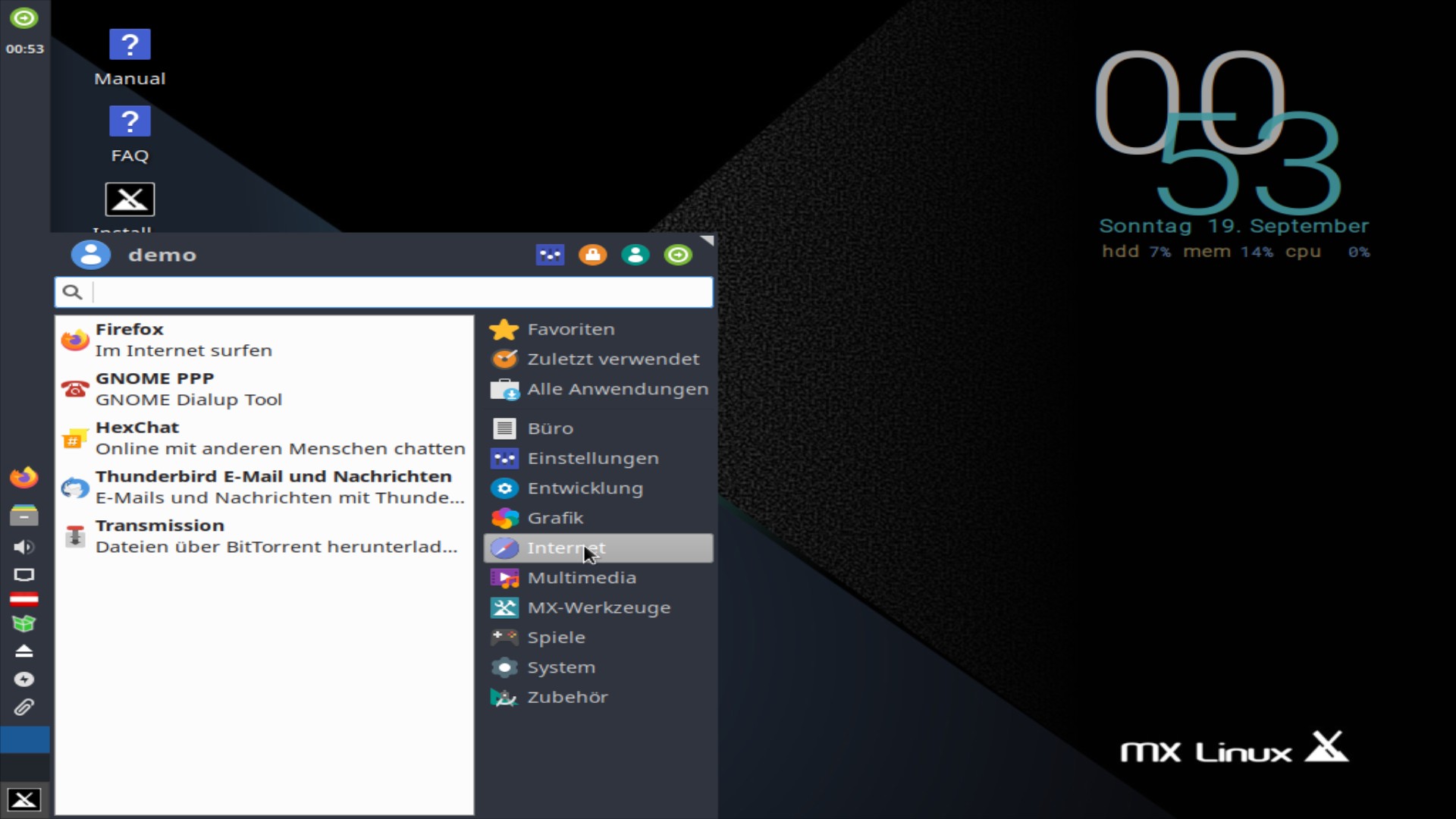Open the MX Package Installer green box icon
This screenshot has height=819, width=1456.
point(24,623)
